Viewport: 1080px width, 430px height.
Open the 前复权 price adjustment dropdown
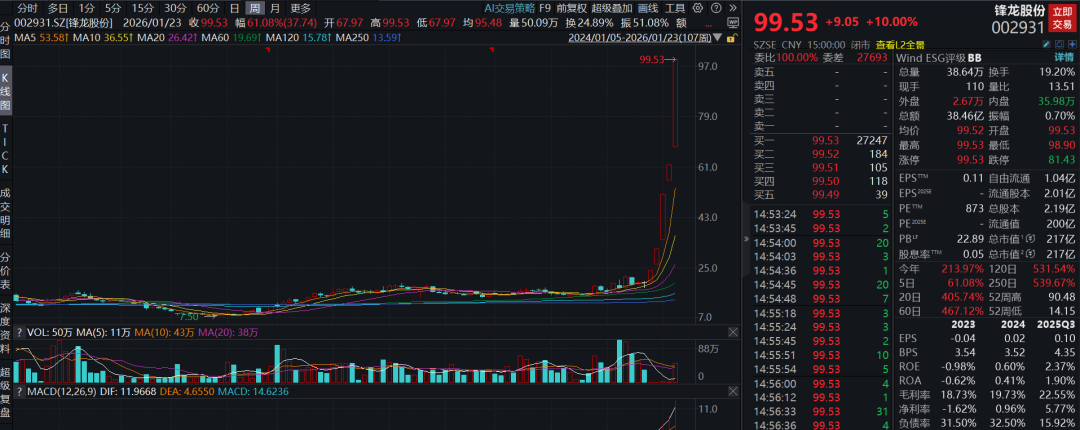572,7
